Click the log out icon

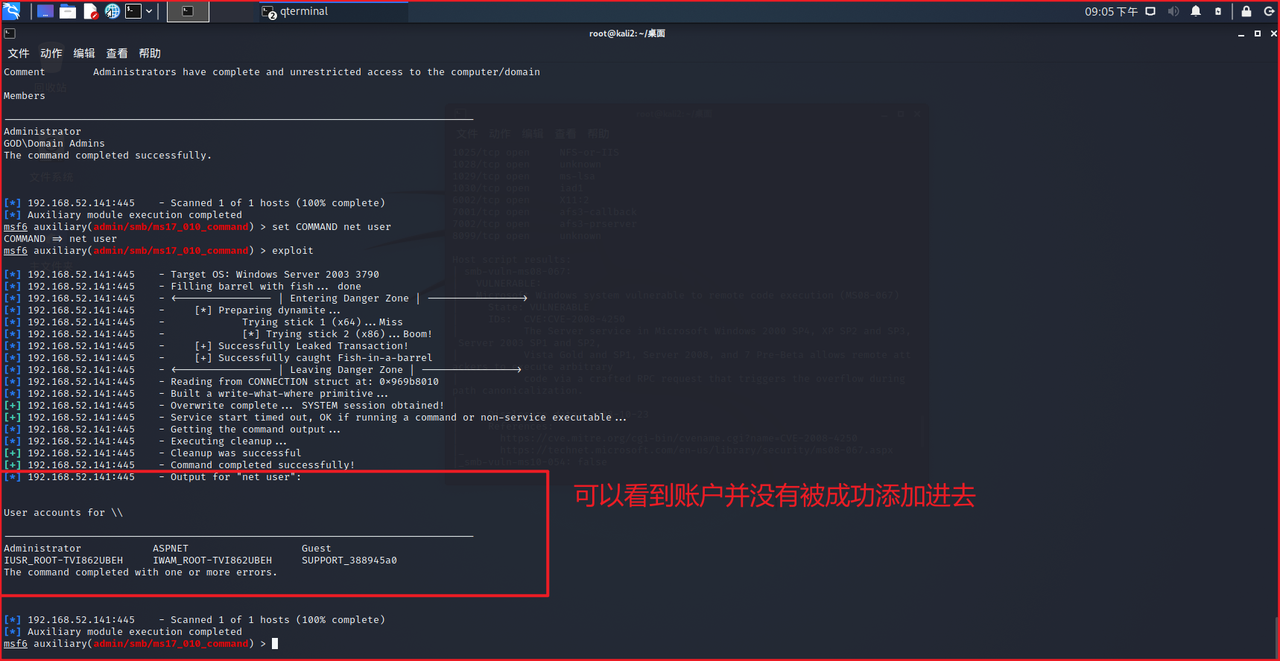(1267, 11)
